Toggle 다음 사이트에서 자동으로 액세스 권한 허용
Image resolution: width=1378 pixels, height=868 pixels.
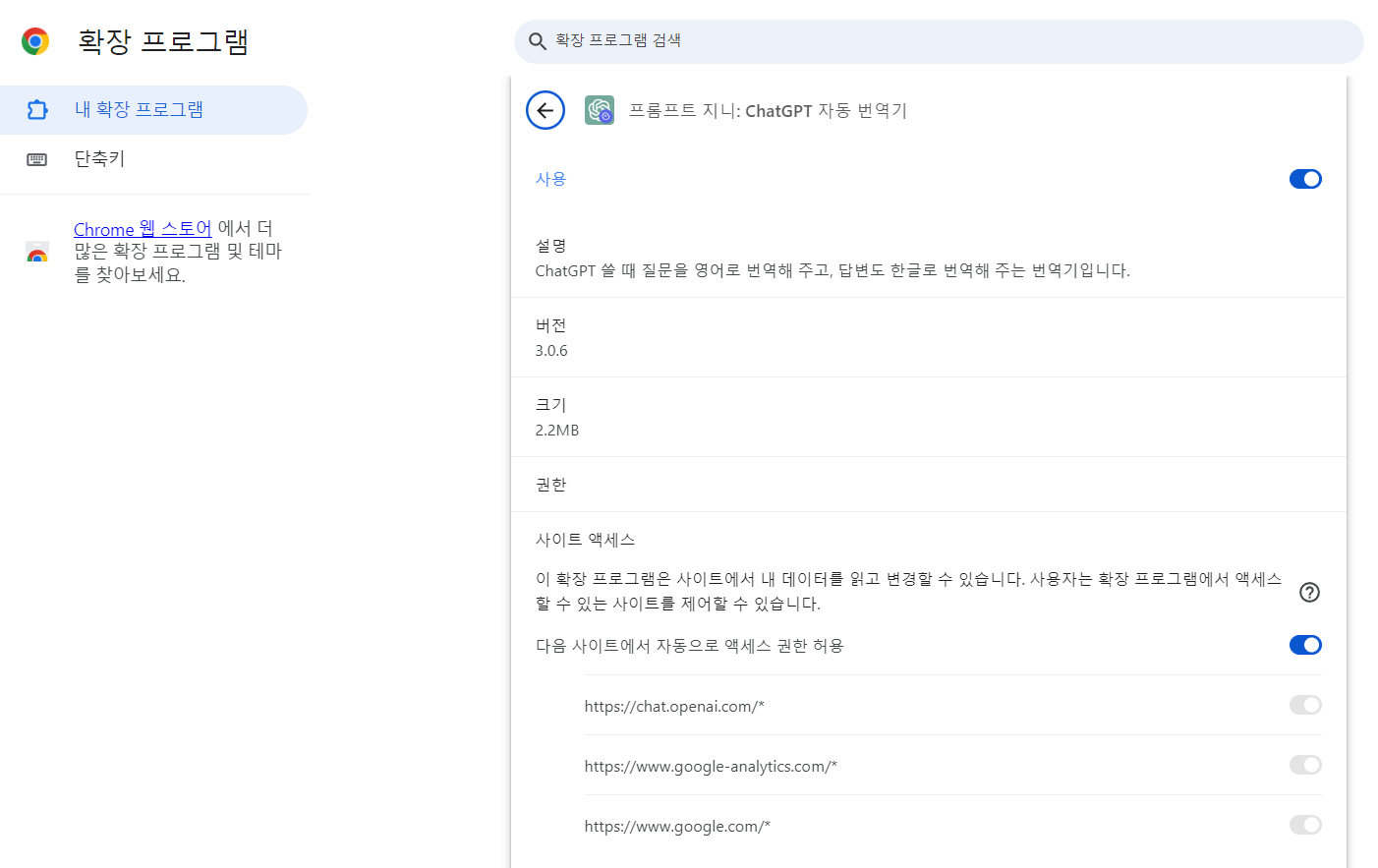coord(1305,645)
